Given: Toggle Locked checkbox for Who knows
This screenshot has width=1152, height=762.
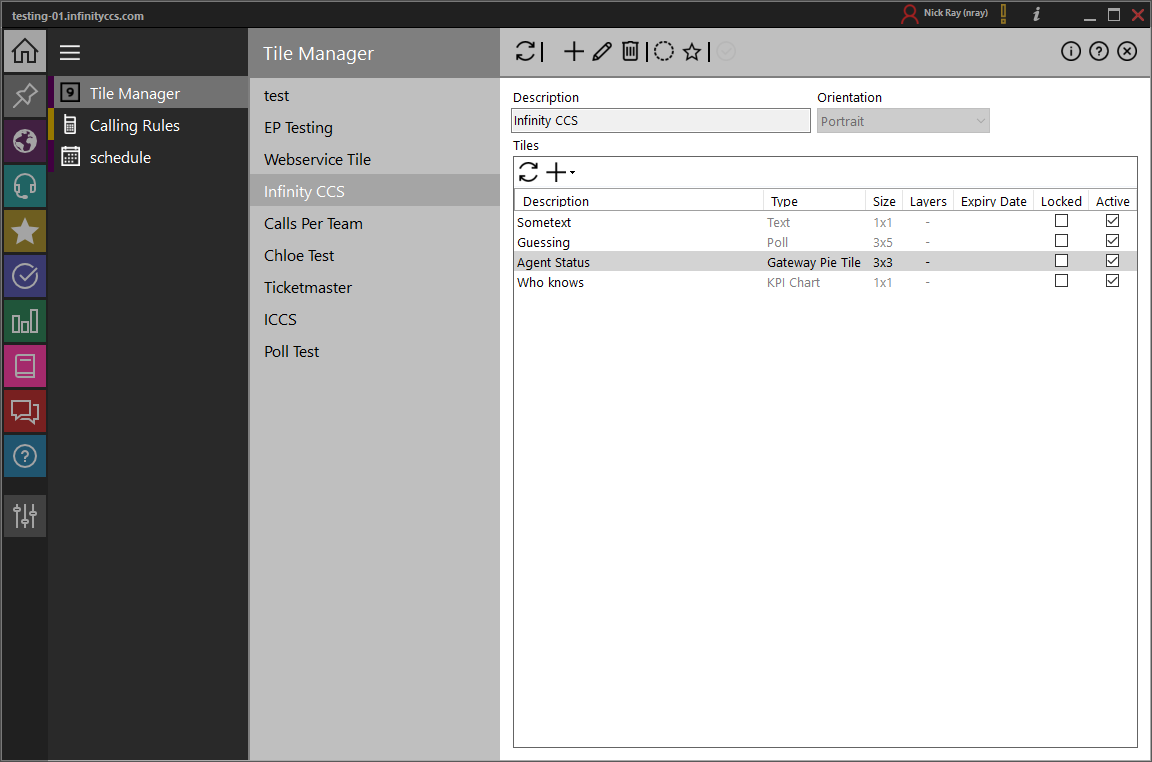Looking at the screenshot, I should [1061, 280].
